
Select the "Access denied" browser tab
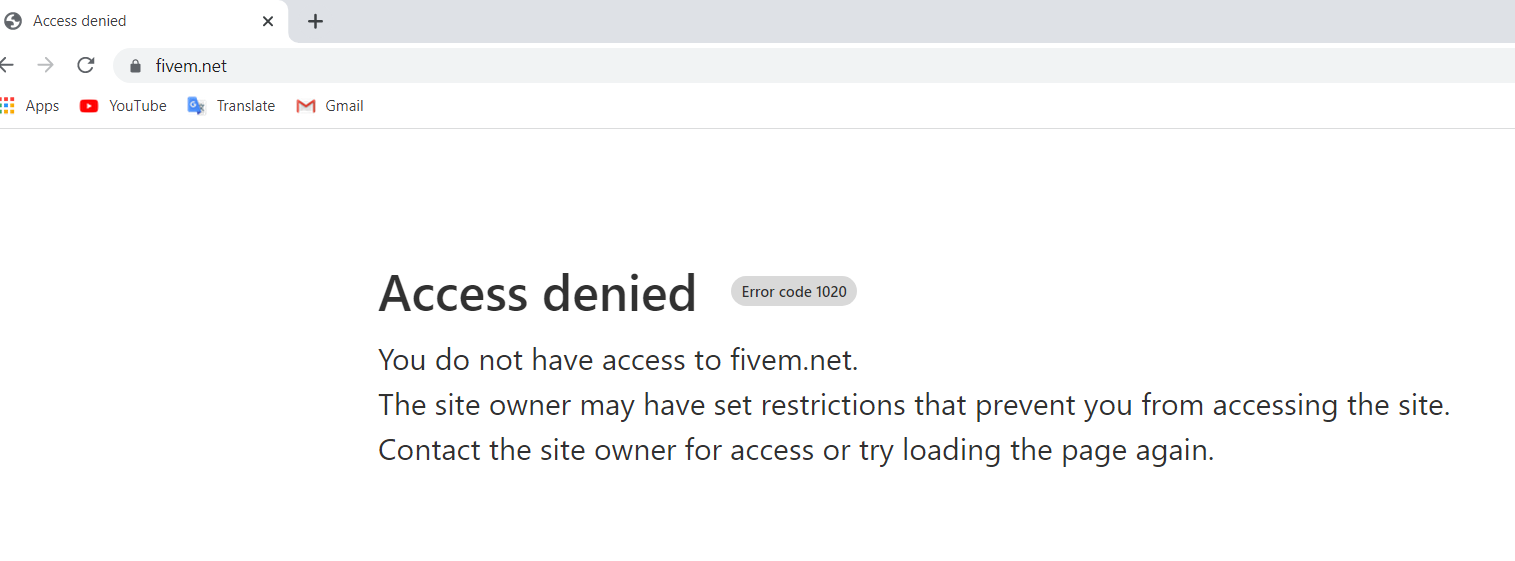pyautogui.click(x=130, y=21)
